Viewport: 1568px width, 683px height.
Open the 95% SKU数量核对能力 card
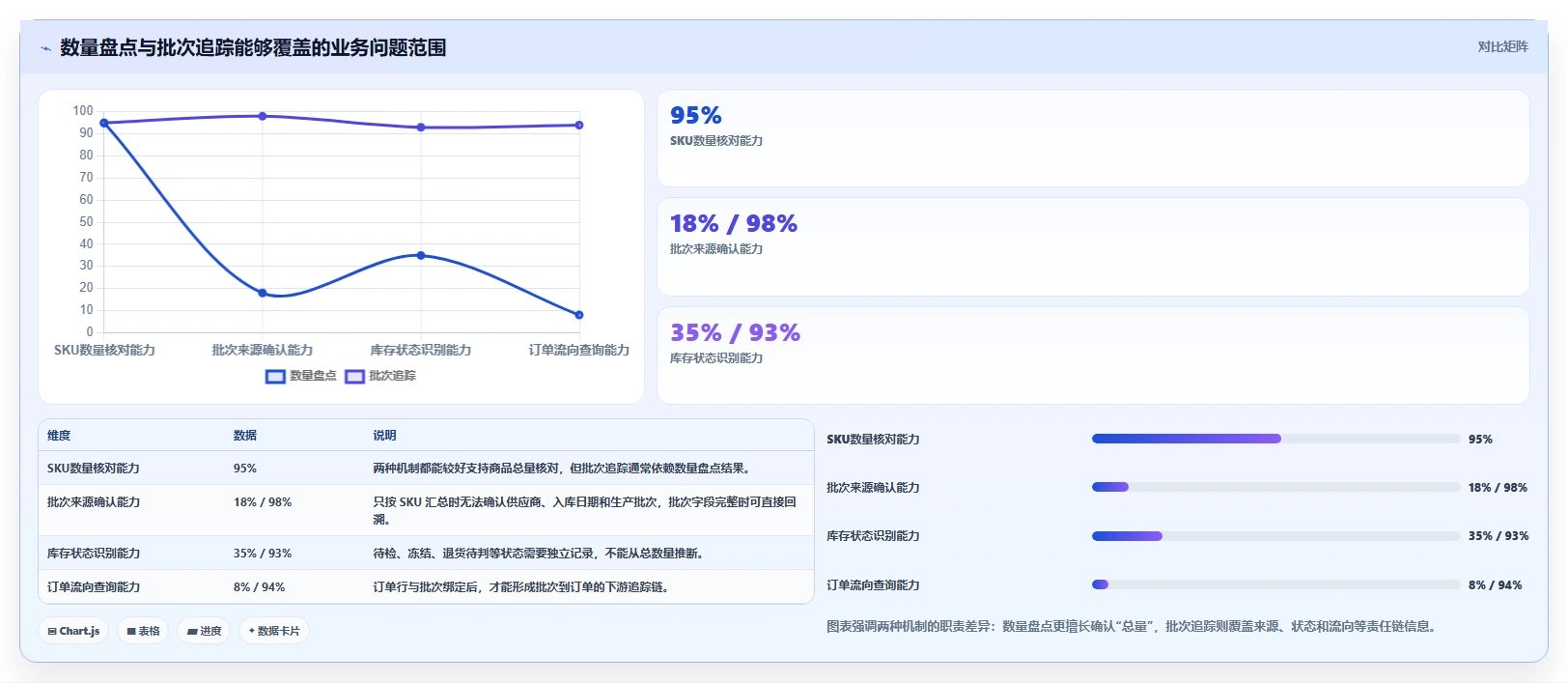[1093, 138]
